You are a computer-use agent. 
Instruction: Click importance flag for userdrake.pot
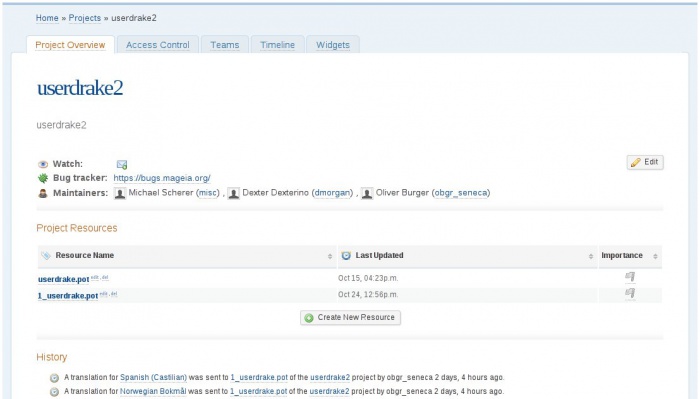tap(630, 277)
